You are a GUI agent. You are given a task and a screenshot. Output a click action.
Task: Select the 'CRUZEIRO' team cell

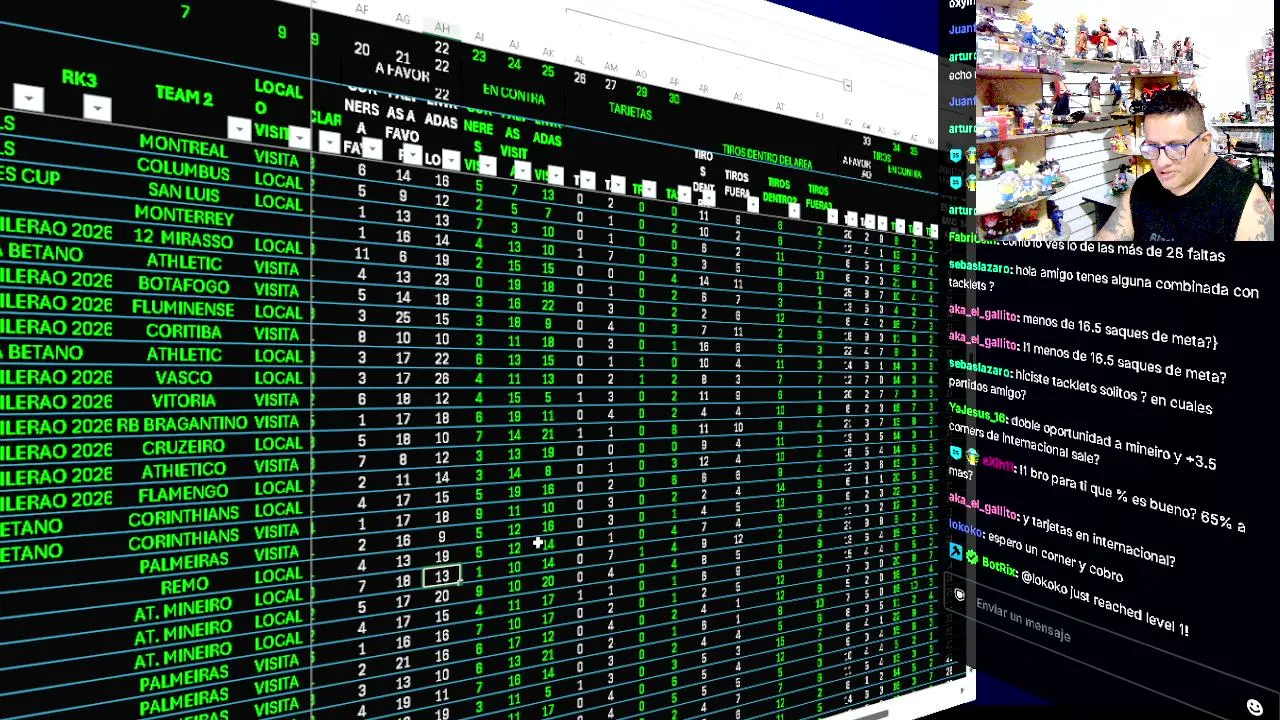184,447
